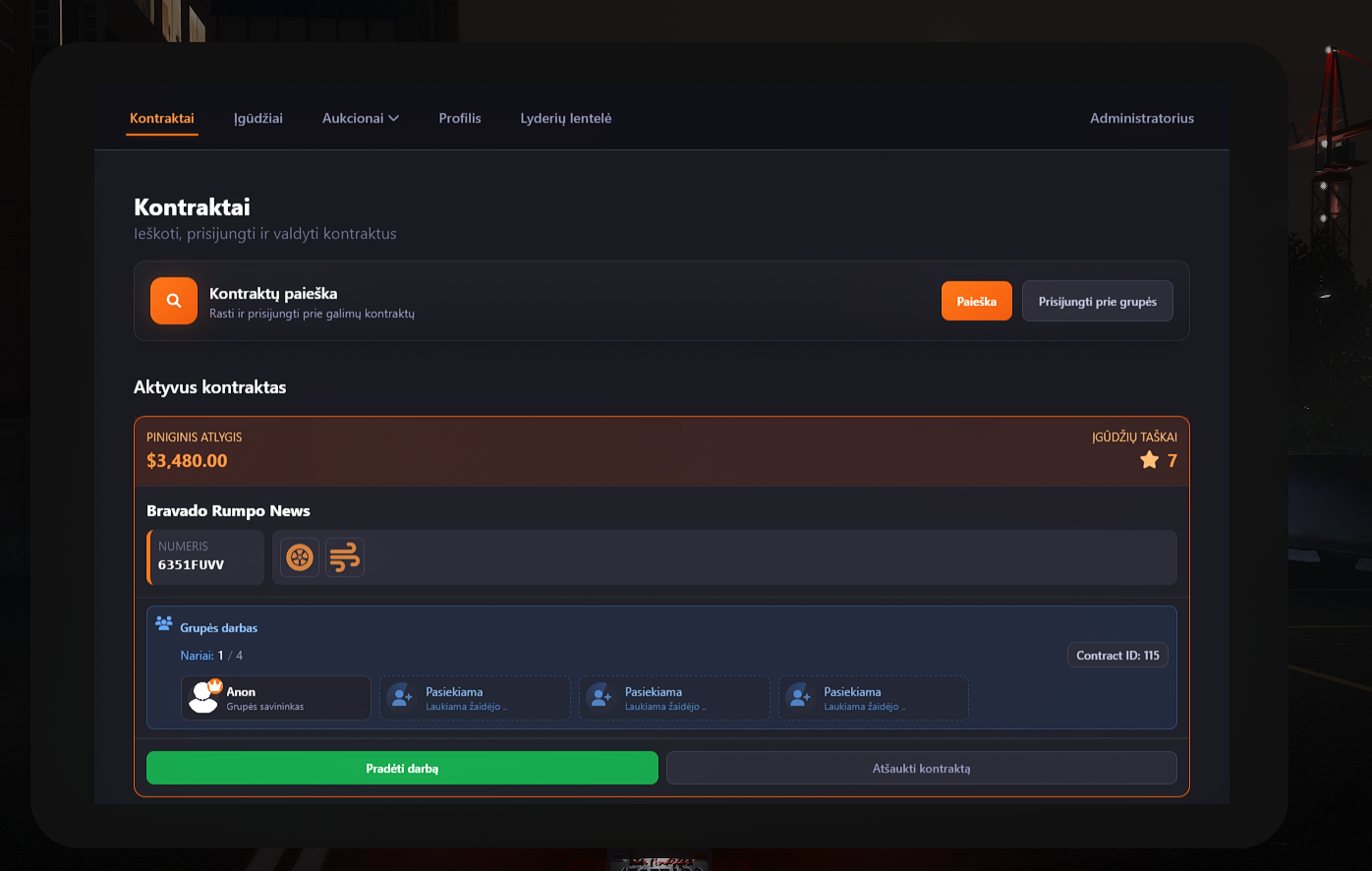Viewport: 1372px width, 871px height.
Task: Click the second add-player icon slot
Action: point(600,697)
